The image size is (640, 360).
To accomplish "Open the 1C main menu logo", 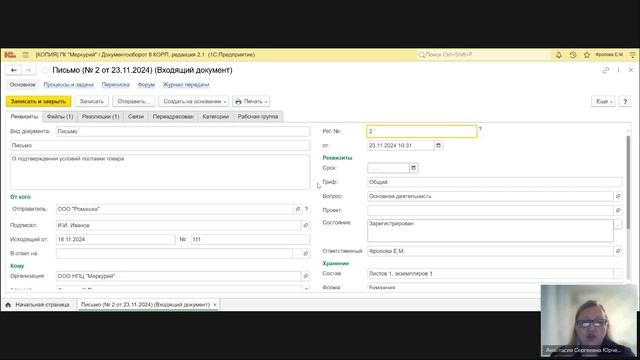I will 10,55.
